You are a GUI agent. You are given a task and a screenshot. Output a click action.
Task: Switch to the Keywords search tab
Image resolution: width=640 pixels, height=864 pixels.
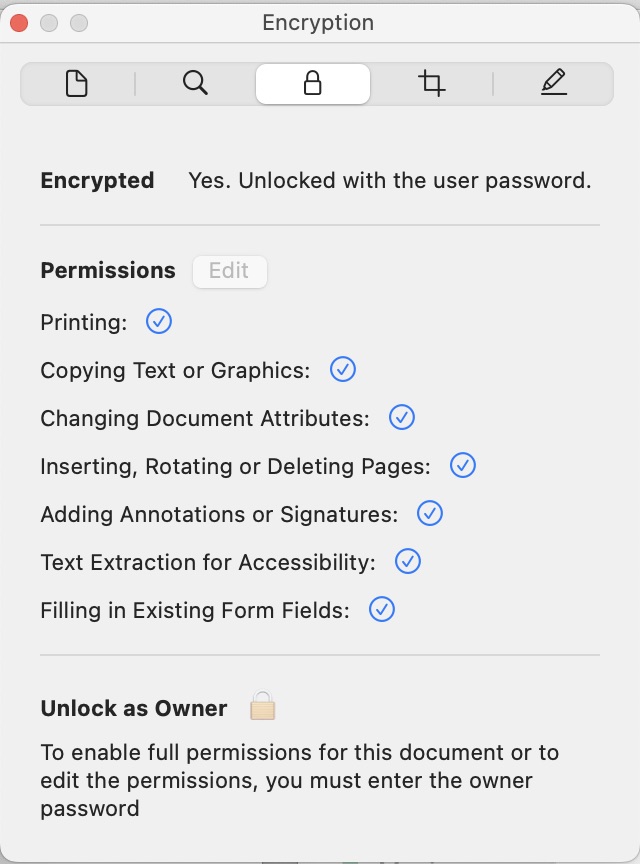(x=195, y=84)
